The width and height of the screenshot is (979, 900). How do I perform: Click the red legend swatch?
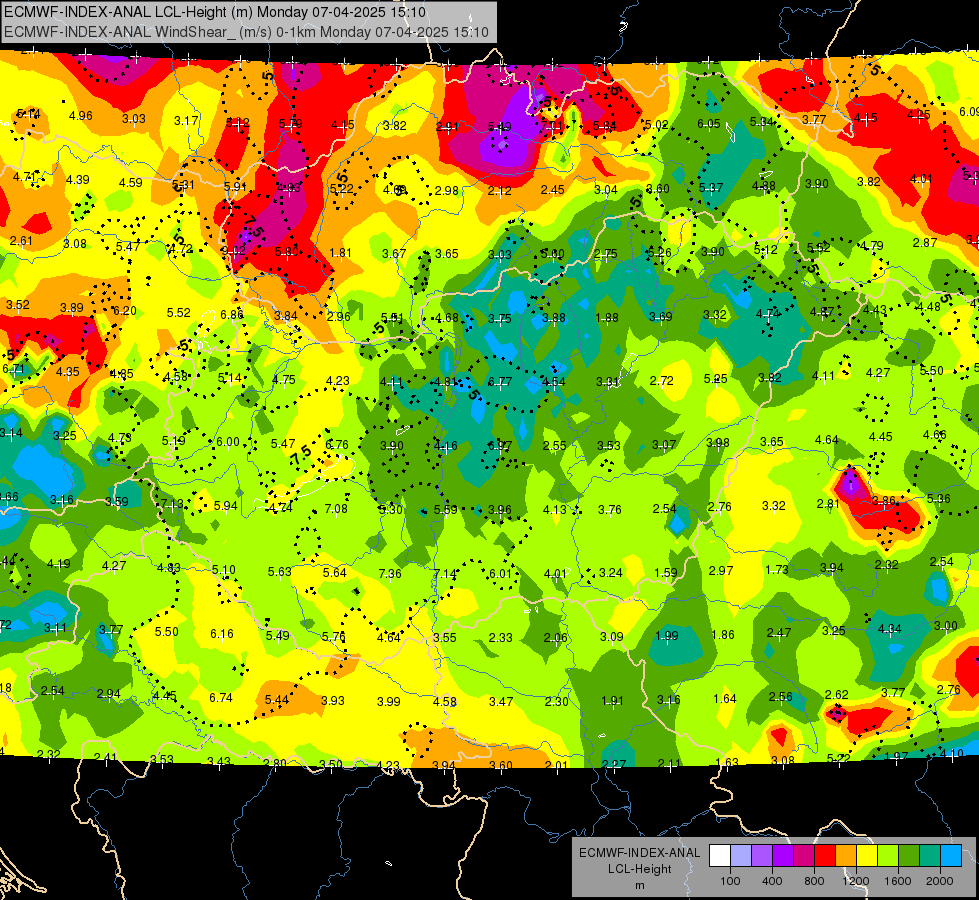coord(825,856)
